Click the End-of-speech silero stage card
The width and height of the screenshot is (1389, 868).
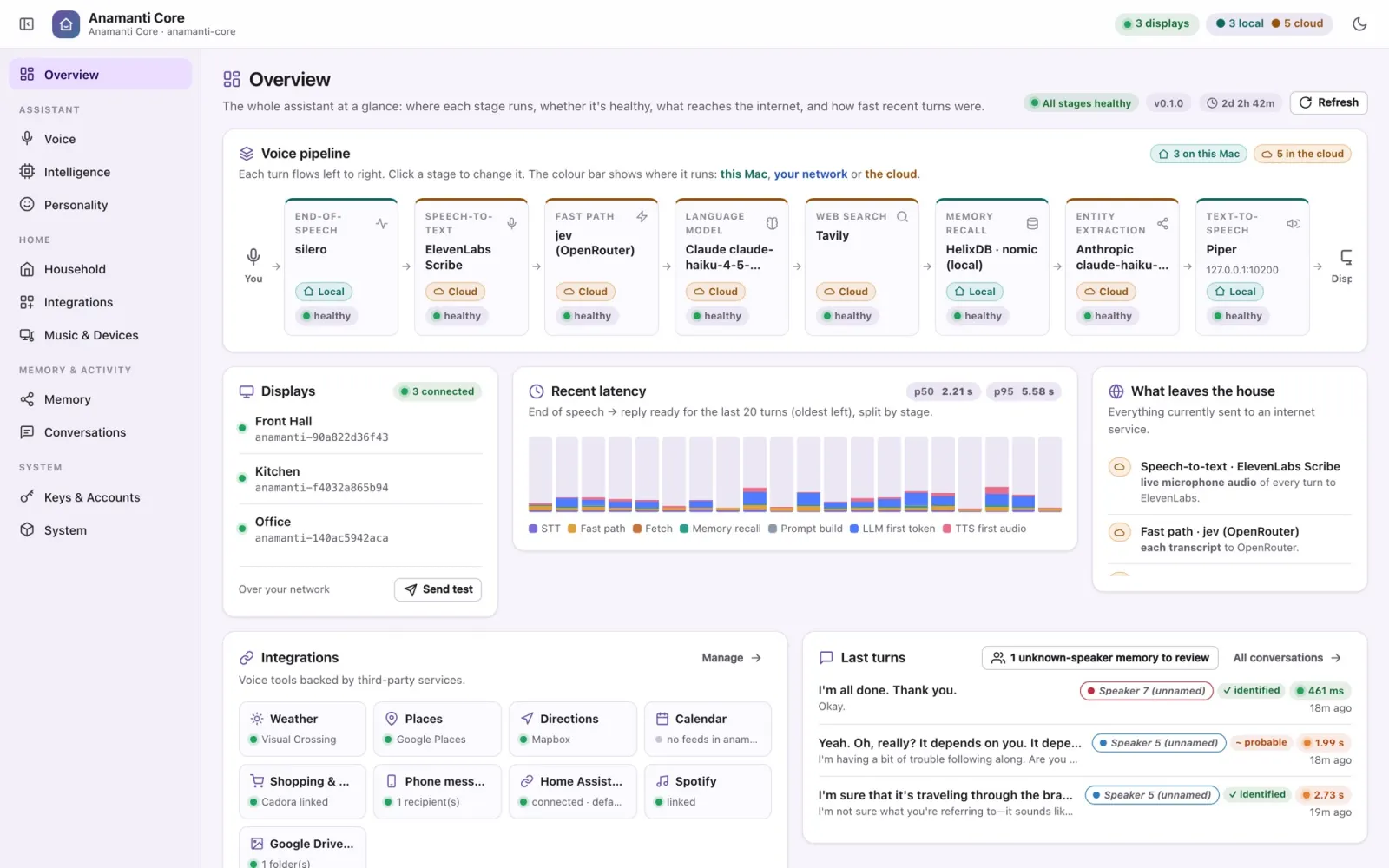[341, 266]
